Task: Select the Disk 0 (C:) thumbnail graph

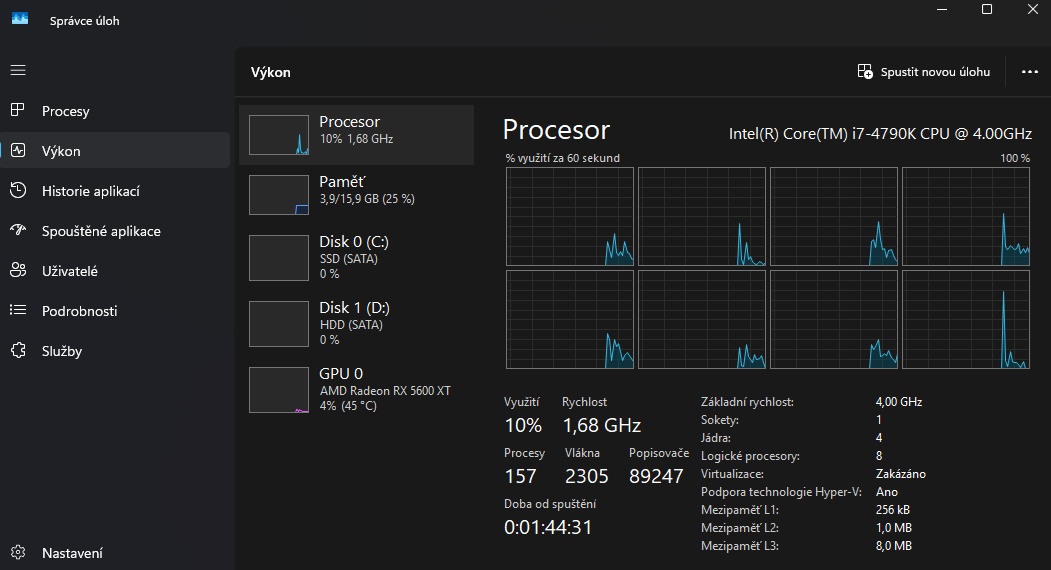Action: (x=279, y=258)
